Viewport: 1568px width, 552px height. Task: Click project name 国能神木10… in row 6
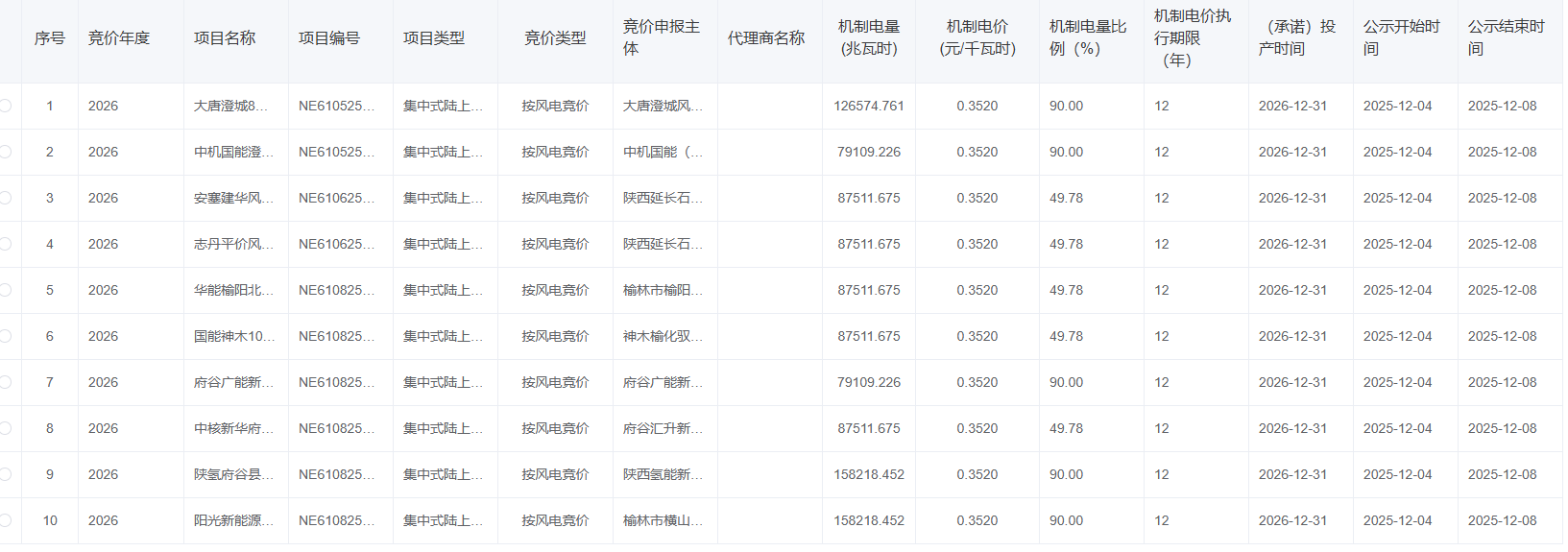tap(233, 336)
